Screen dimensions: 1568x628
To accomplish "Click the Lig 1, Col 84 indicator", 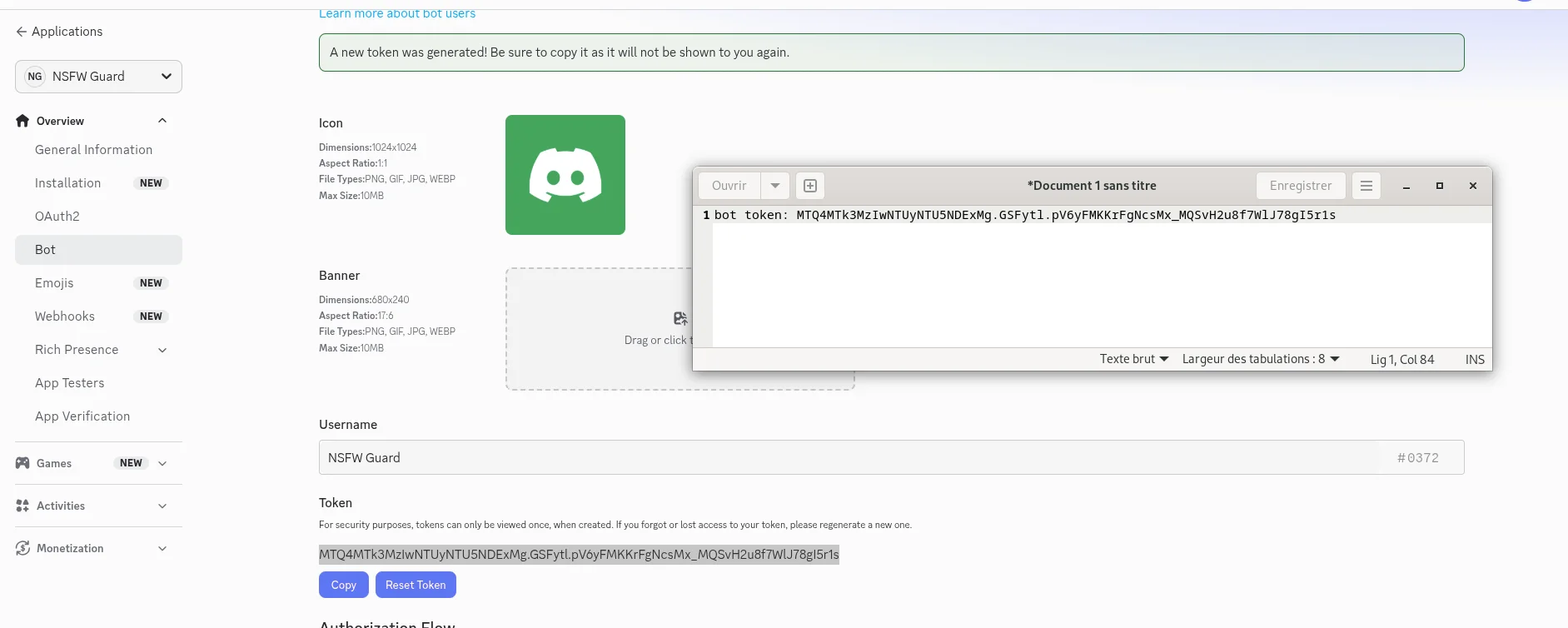I will click(1402, 360).
